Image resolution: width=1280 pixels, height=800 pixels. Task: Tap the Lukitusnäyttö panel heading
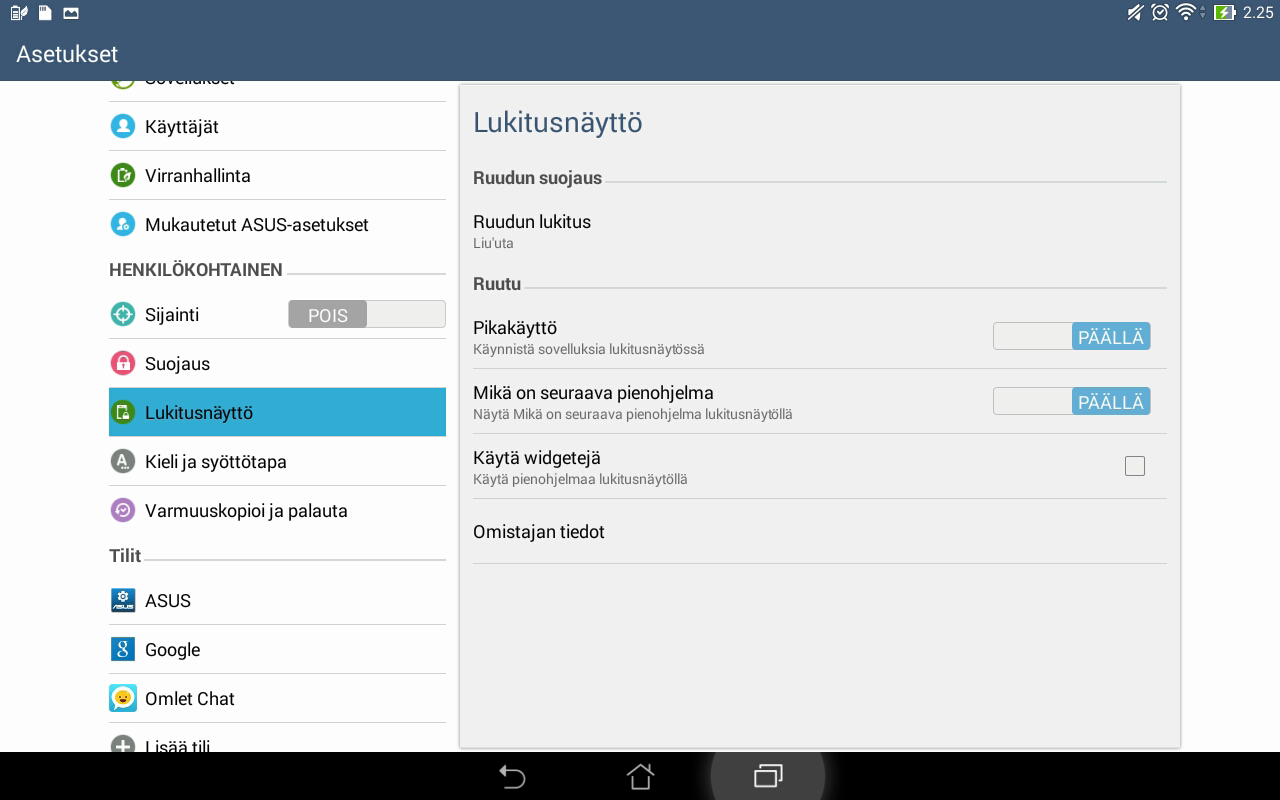pyautogui.click(x=558, y=122)
